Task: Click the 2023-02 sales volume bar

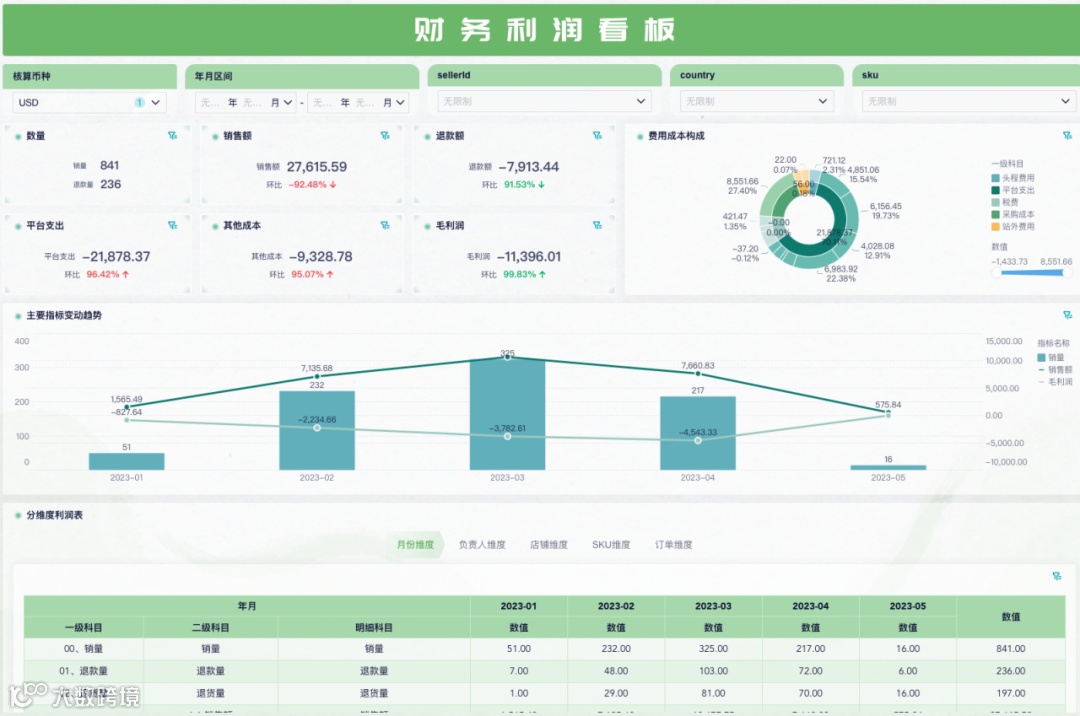Action: (317, 430)
